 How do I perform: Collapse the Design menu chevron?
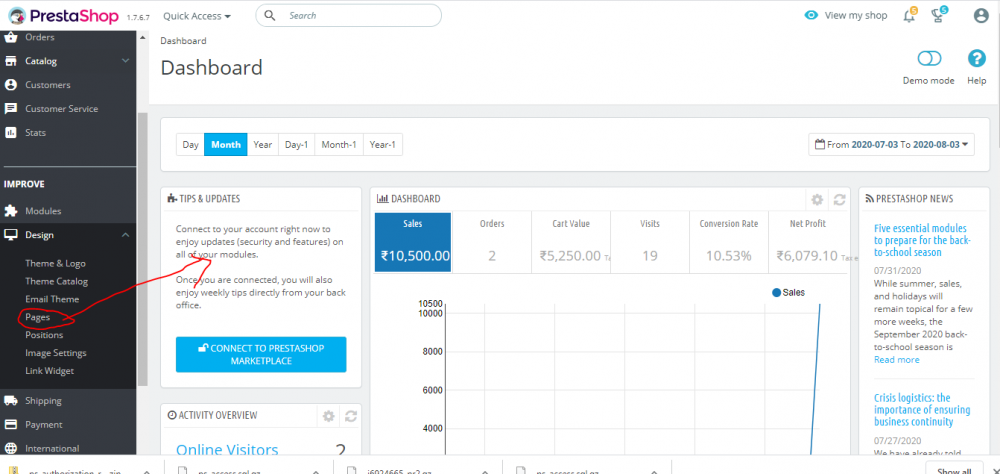tap(125, 235)
